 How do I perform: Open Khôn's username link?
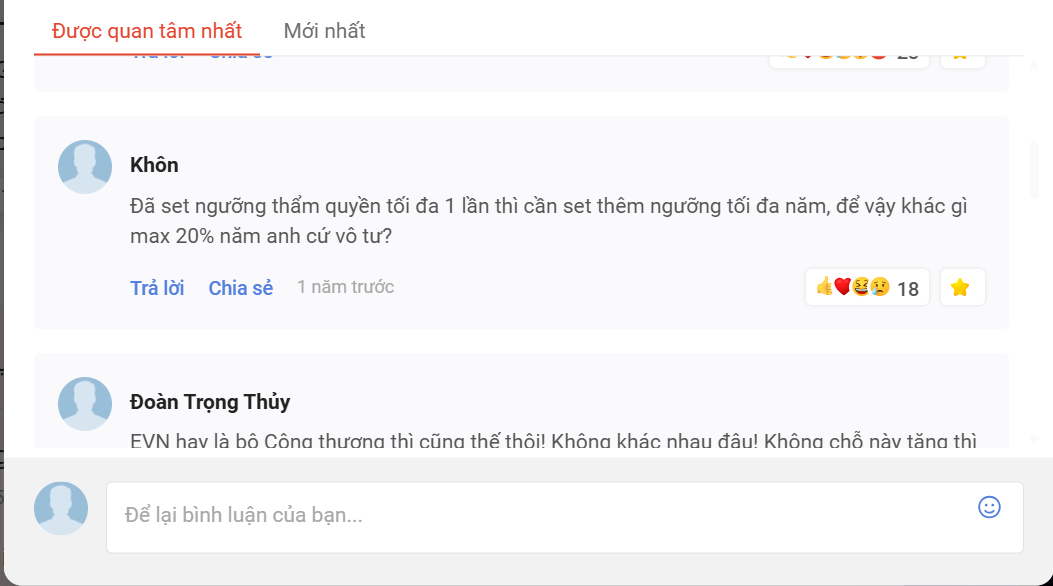[x=154, y=165]
